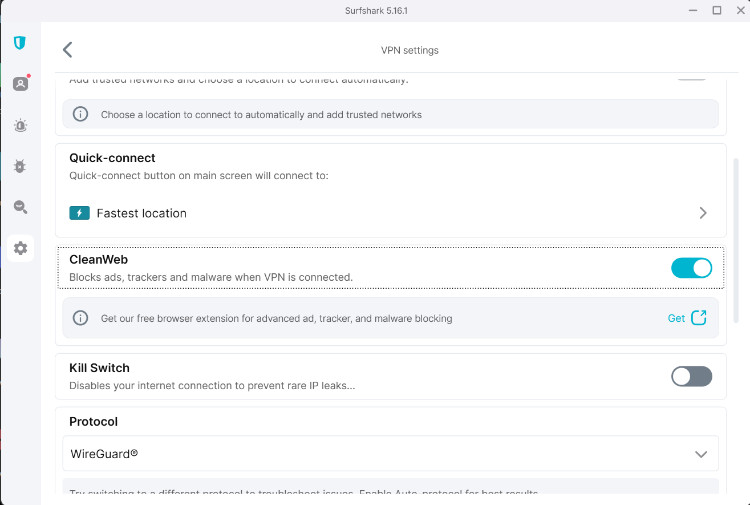Screen dimensions: 750x505
Task: Click 'Get our free browser extension' text
Action: [x=276, y=318]
